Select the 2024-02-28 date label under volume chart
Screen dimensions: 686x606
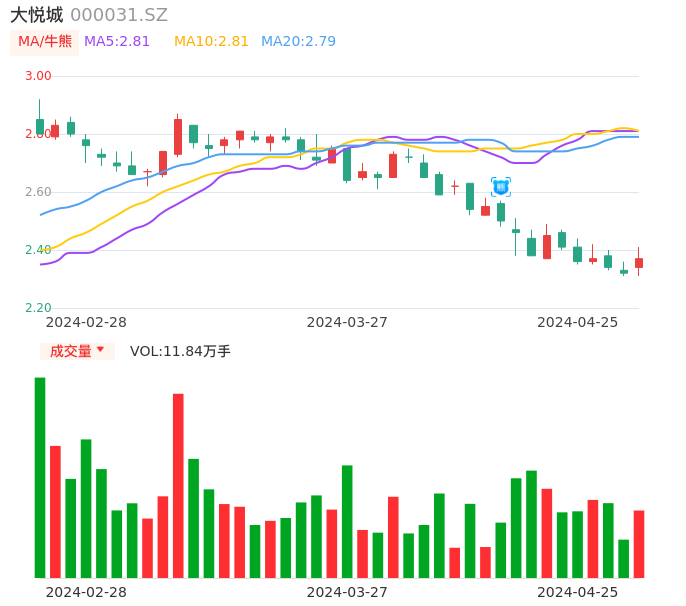87,592
